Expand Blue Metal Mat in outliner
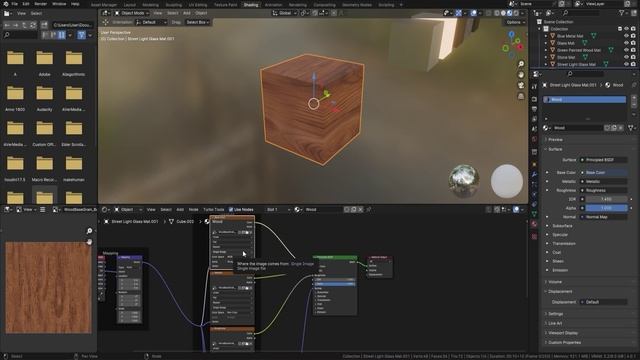The image size is (640, 360). (546, 36)
